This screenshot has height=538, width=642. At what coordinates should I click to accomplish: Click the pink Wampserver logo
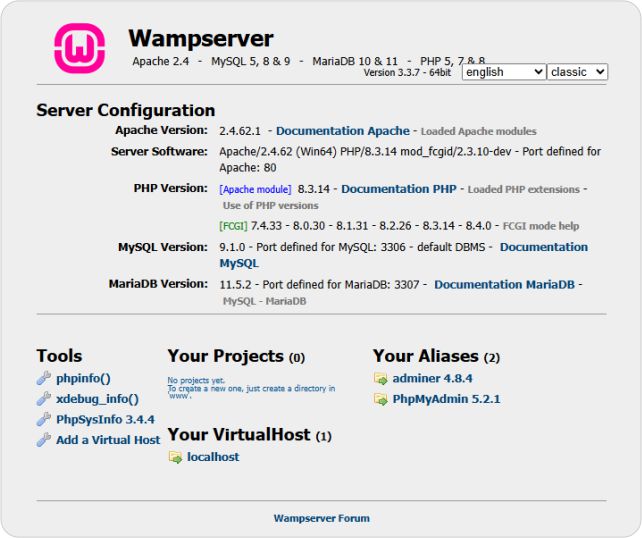(x=79, y=48)
